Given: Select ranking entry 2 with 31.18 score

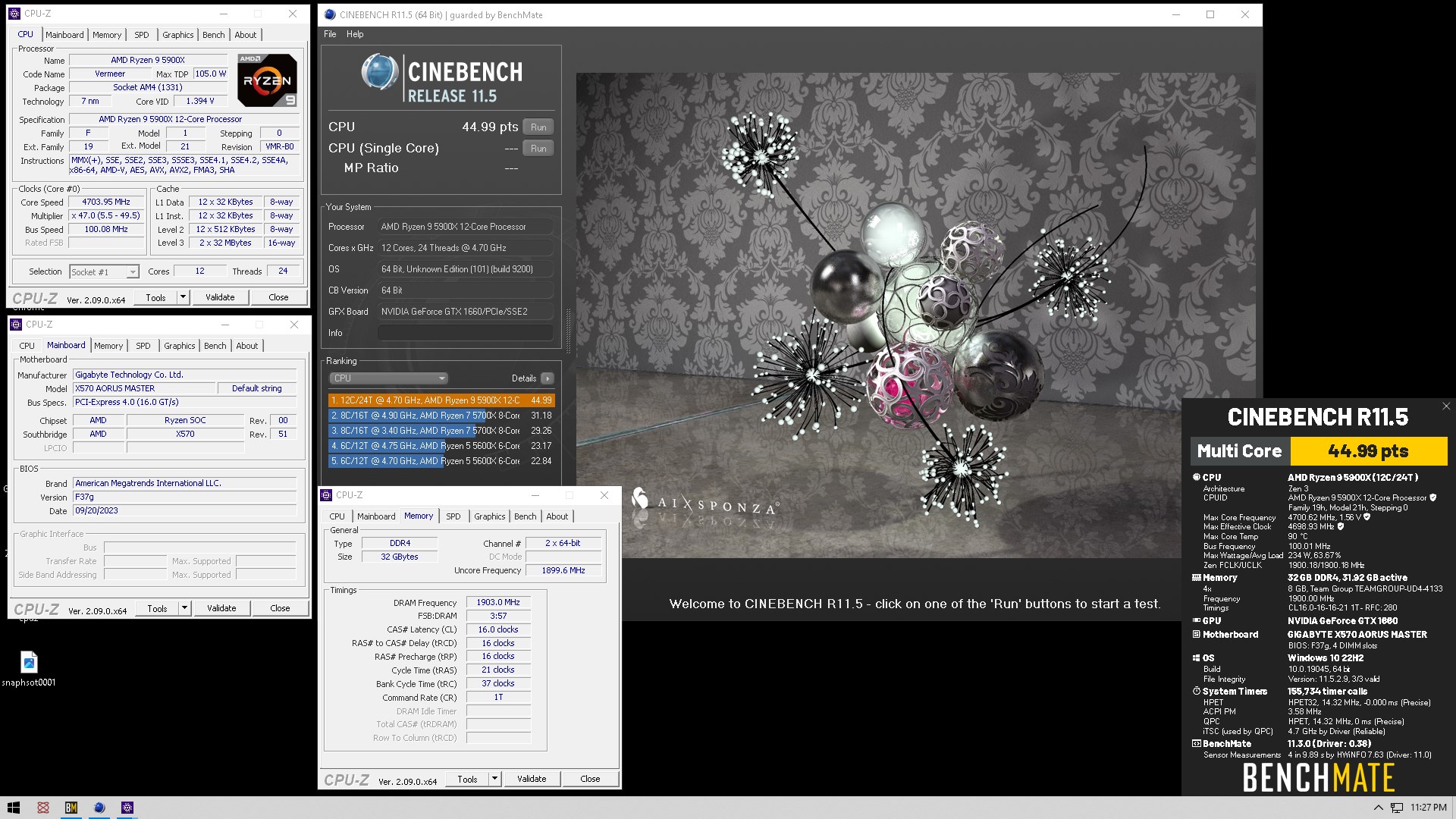Looking at the screenshot, I should [441, 416].
